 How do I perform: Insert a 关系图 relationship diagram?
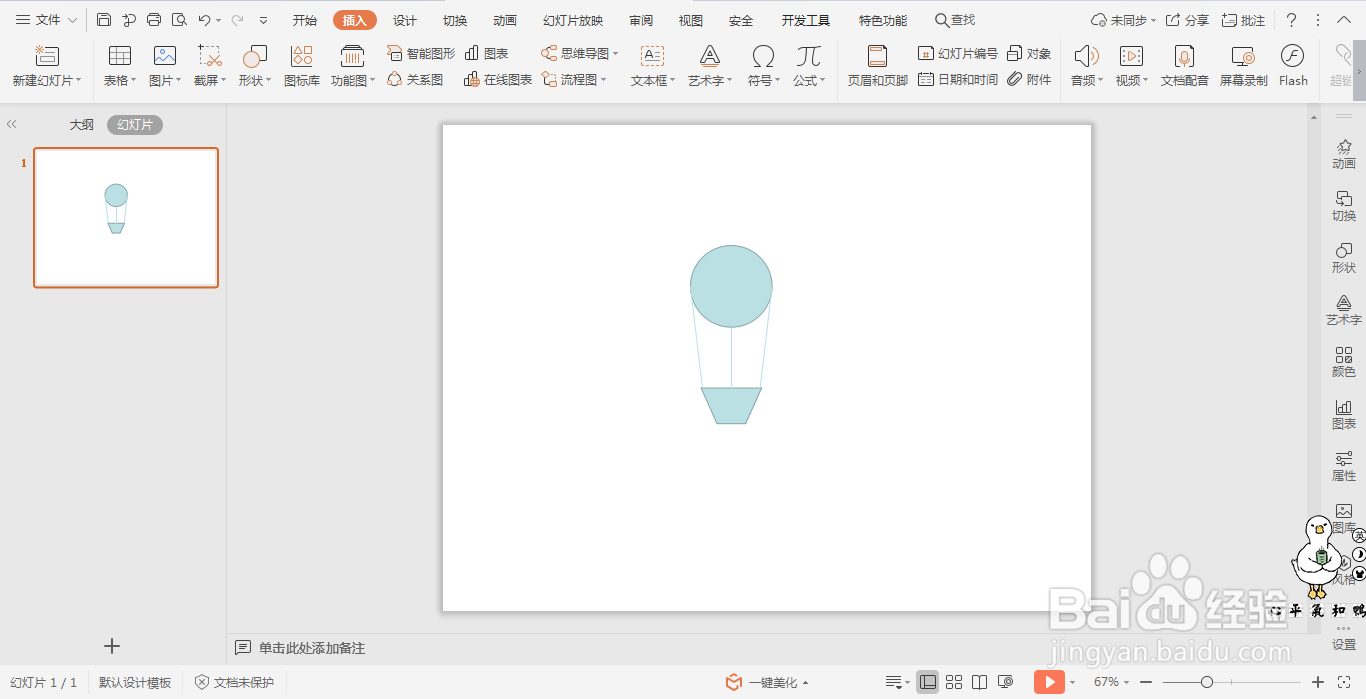(415, 79)
